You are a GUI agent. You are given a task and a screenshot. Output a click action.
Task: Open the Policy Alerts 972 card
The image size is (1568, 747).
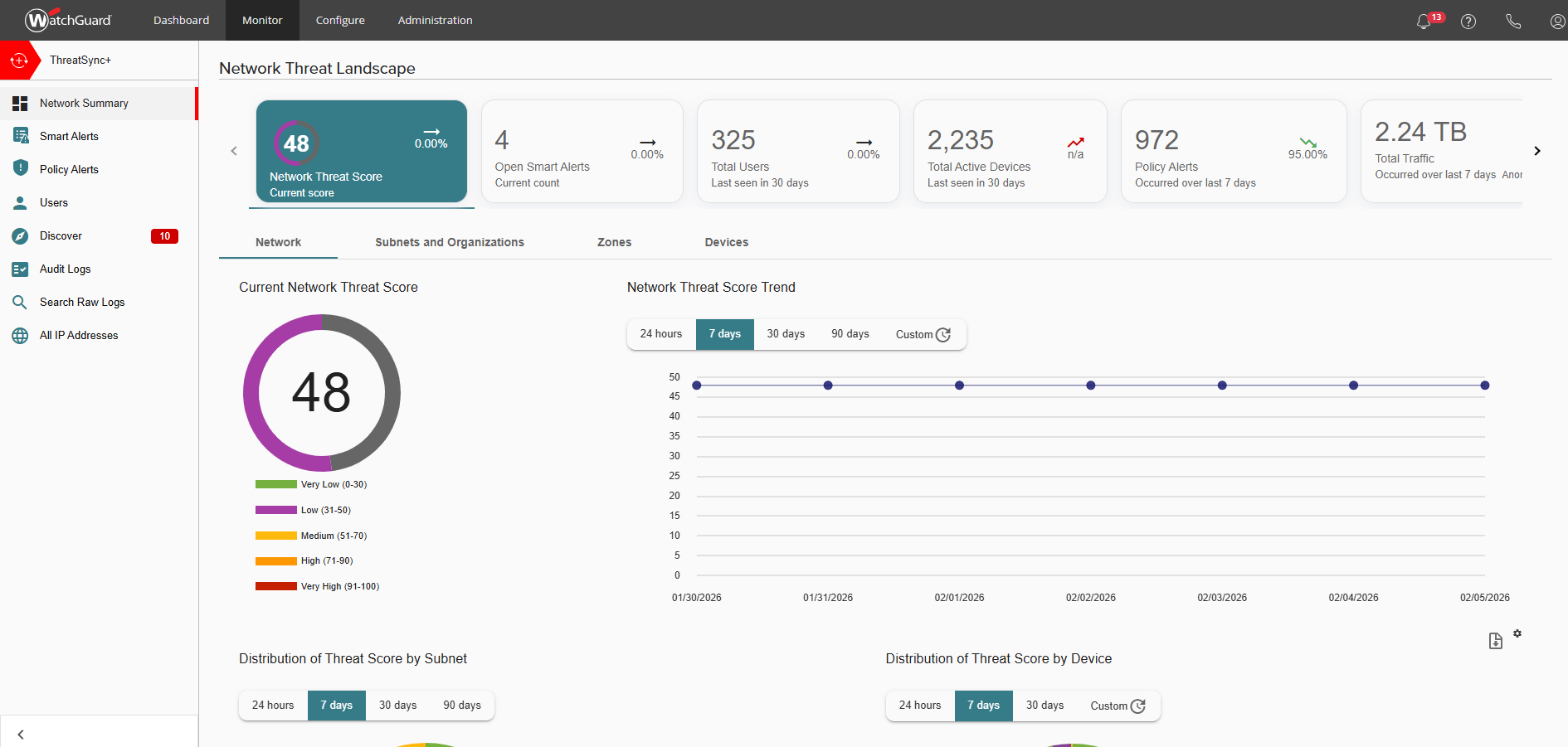(x=1234, y=152)
